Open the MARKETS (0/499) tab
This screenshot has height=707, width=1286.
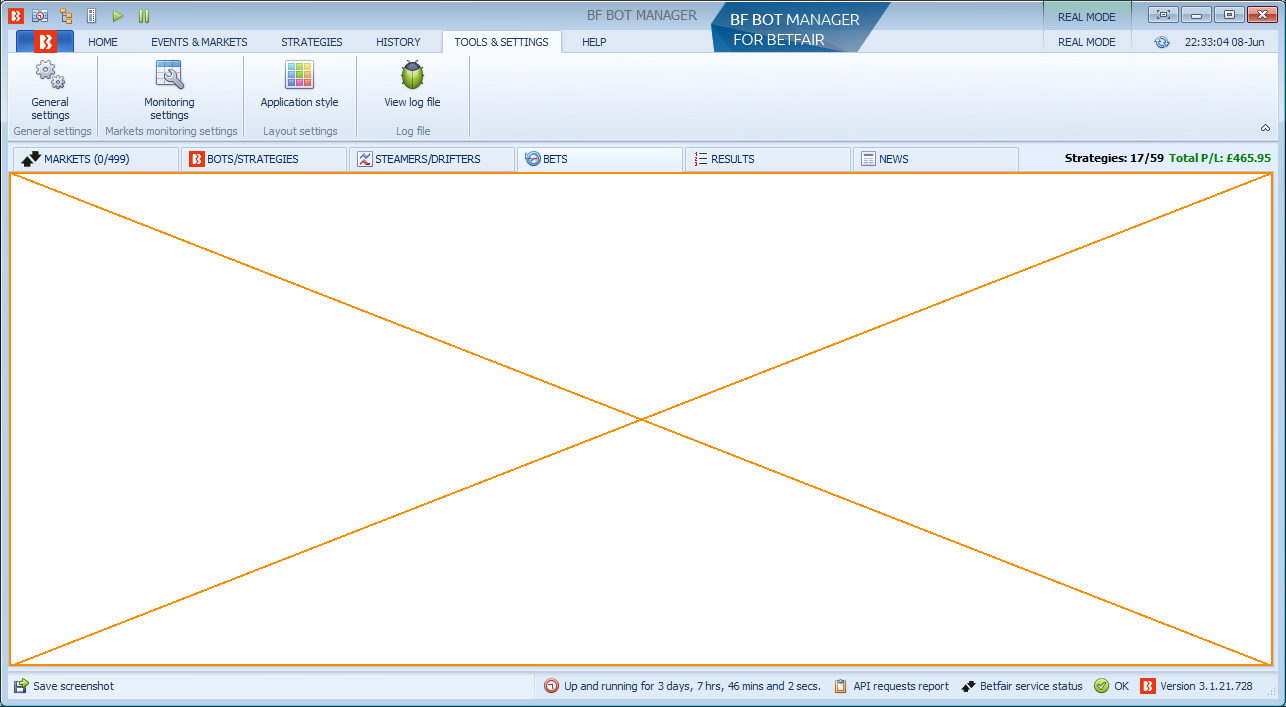click(x=96, y=159)
